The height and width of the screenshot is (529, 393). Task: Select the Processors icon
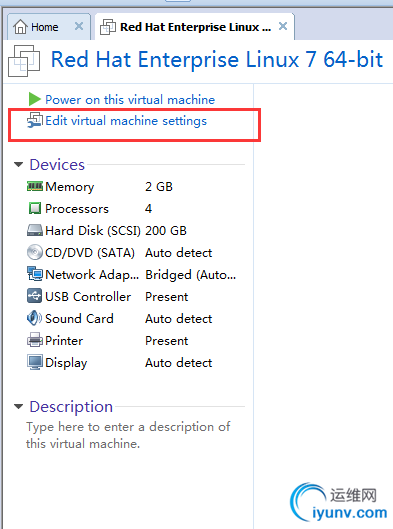(x=35, y=208)
